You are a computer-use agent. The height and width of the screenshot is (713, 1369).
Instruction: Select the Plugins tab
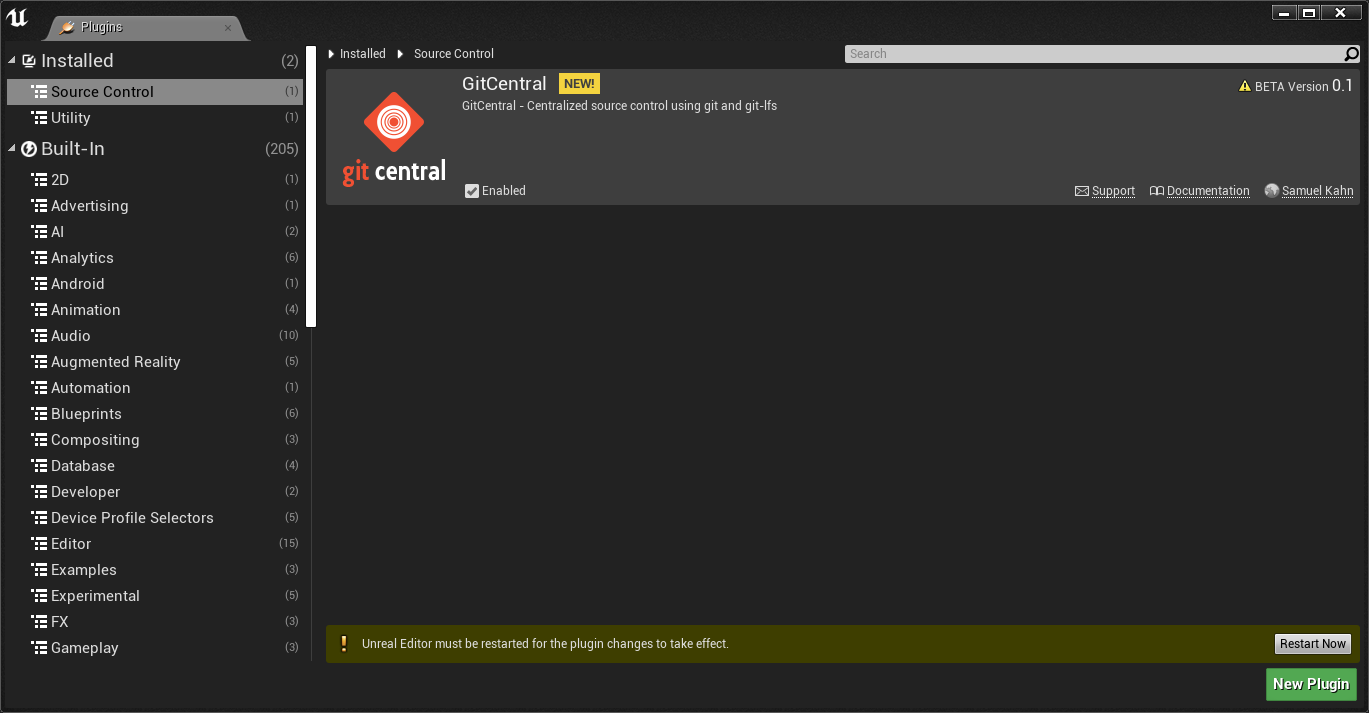coord(101,27)
